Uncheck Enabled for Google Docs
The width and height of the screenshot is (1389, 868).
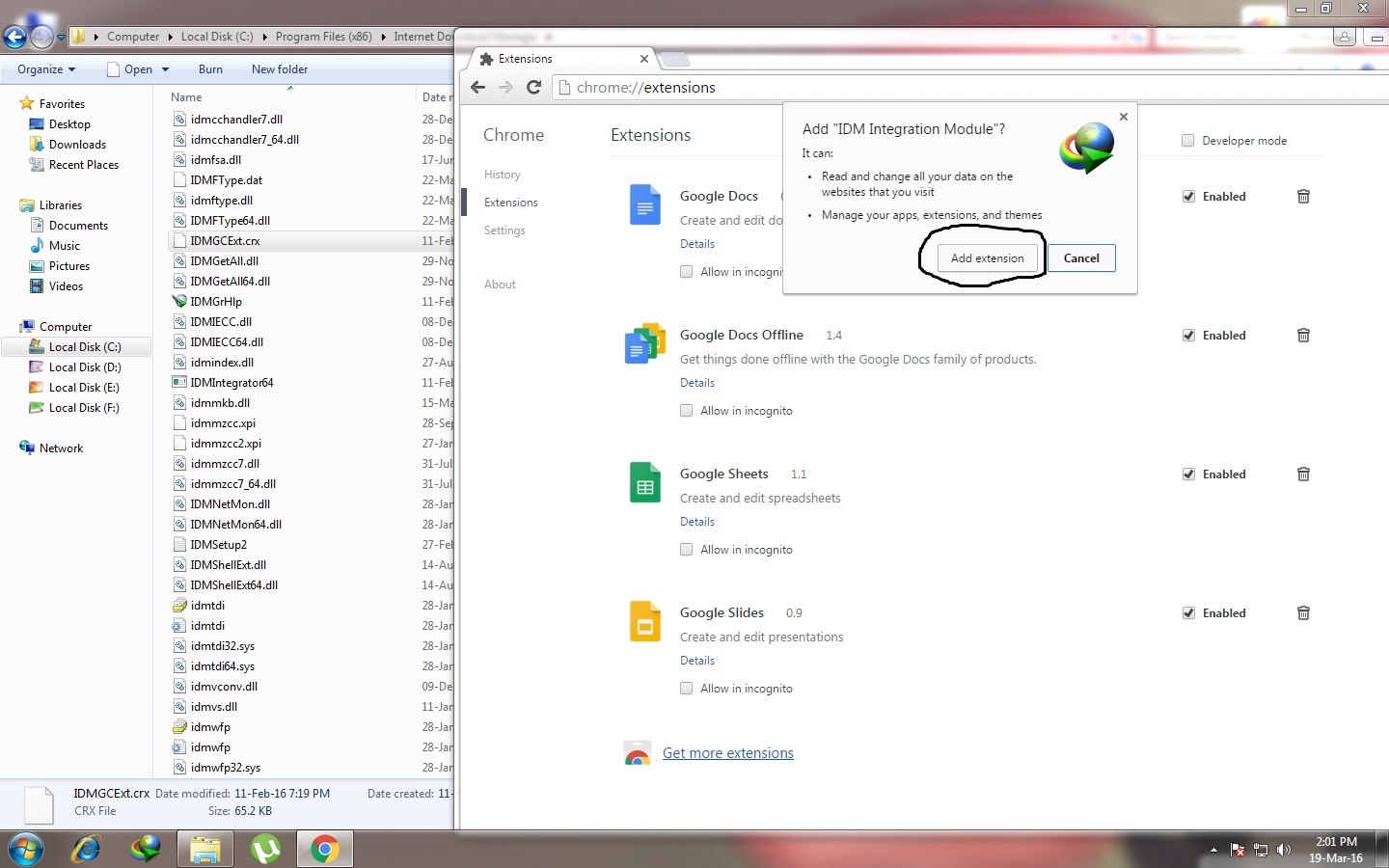pos(1188,196)
